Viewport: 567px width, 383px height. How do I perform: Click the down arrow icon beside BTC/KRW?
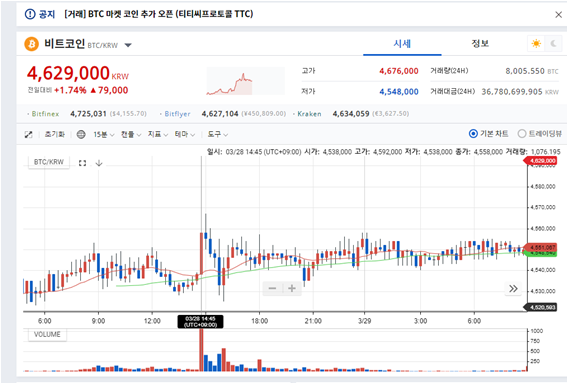tap(99, 163)
